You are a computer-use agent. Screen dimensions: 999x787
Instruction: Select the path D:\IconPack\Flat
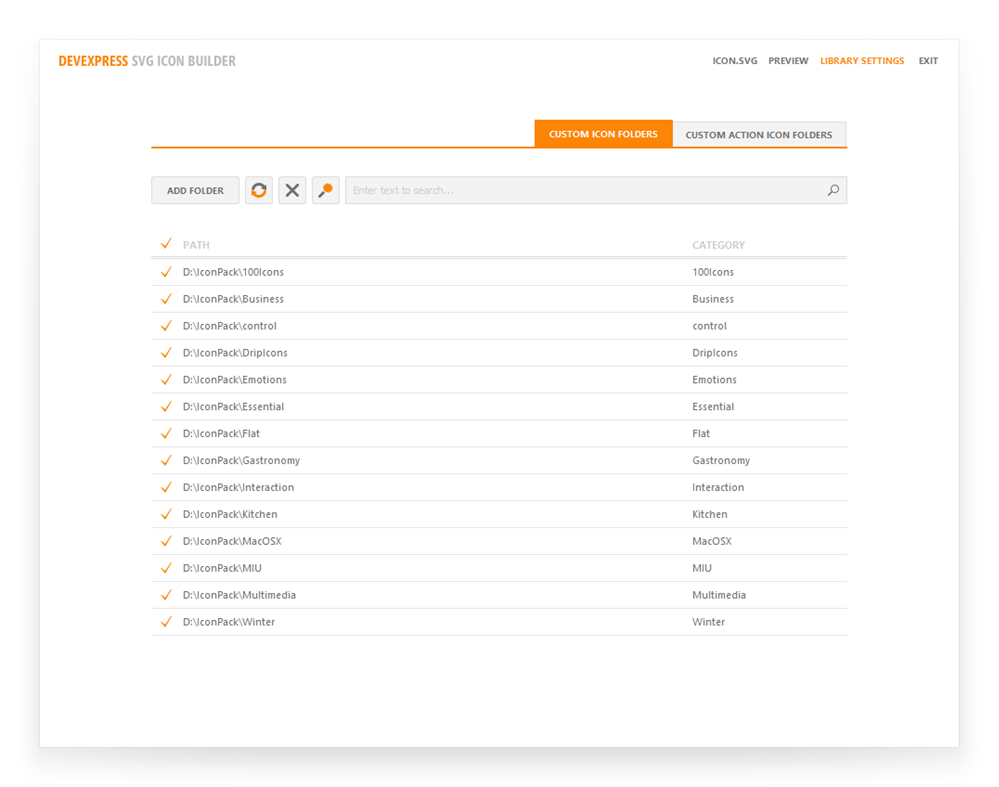221,433
